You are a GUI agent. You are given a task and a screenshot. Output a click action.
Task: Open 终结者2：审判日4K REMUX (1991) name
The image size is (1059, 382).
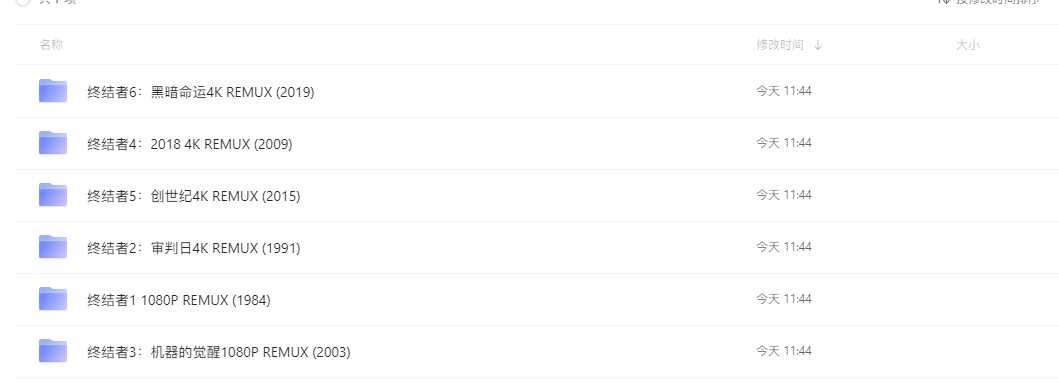coord(194,248)
